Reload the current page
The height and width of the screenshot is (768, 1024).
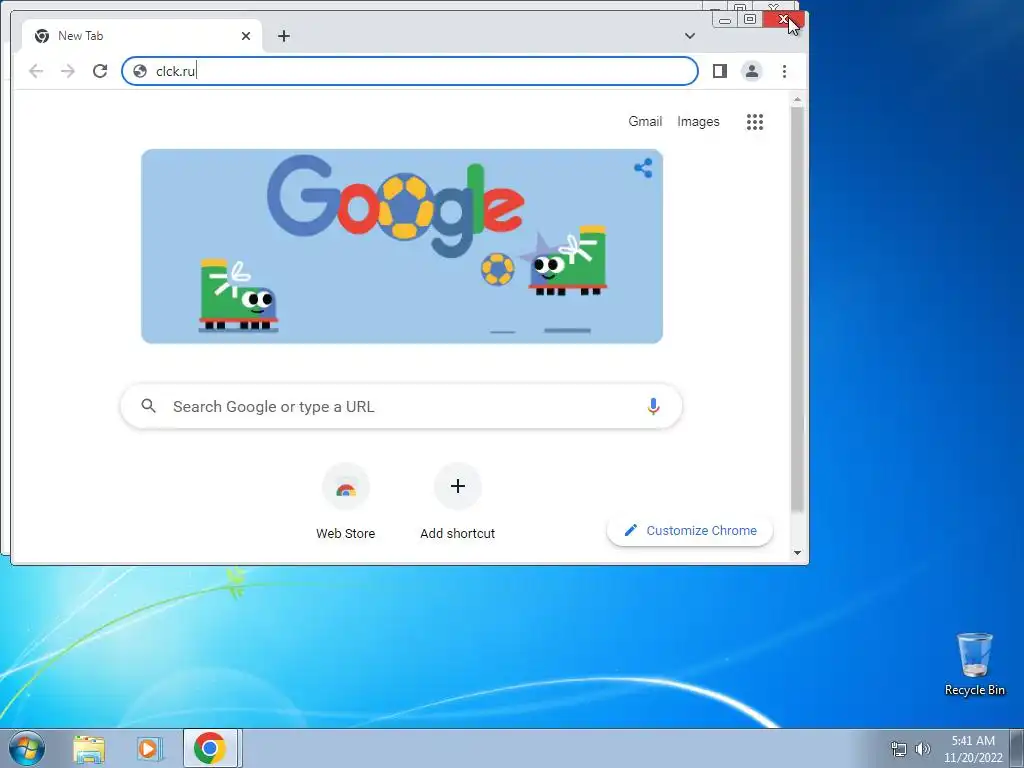pos(100,71)
